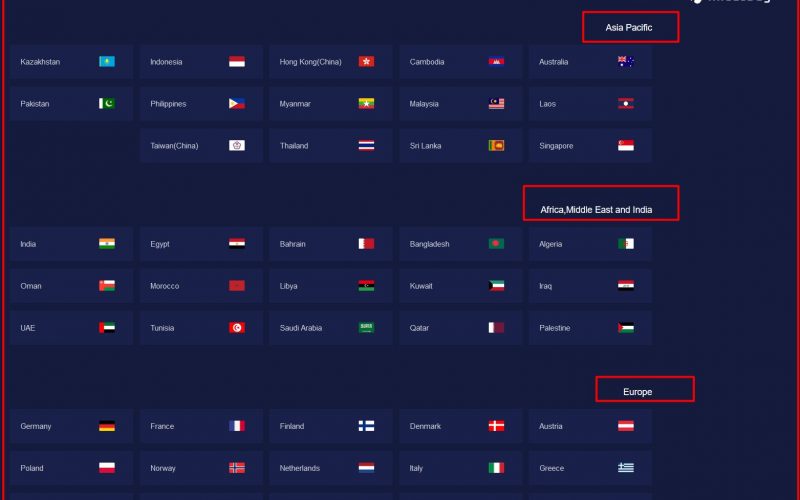
Task: Go to the Palestine country link
Action: 590,328
